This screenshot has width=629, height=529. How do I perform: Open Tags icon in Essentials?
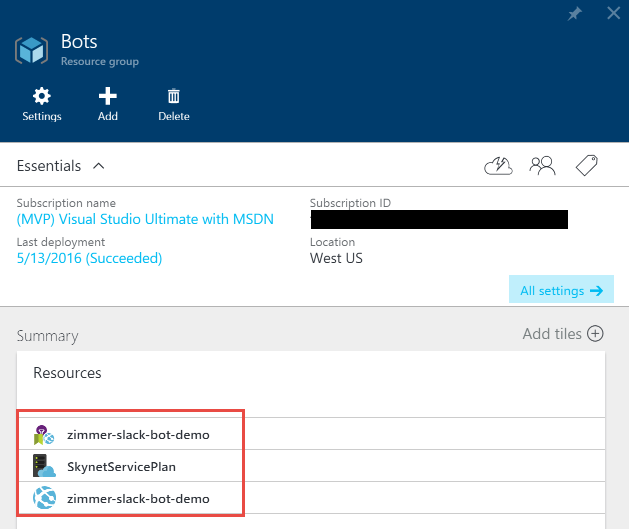[587, 166]
